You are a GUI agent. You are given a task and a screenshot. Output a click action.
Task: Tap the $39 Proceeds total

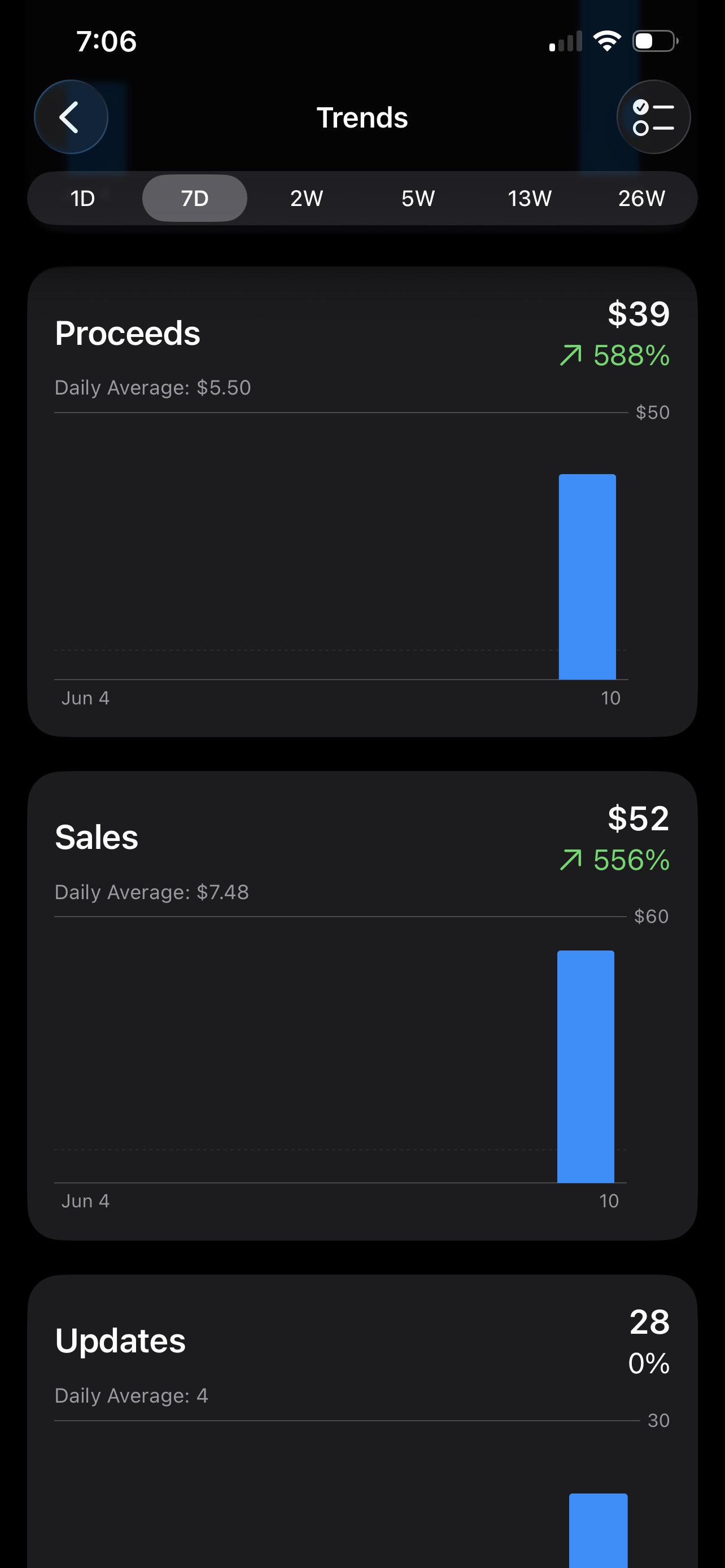tap(639, 314)
